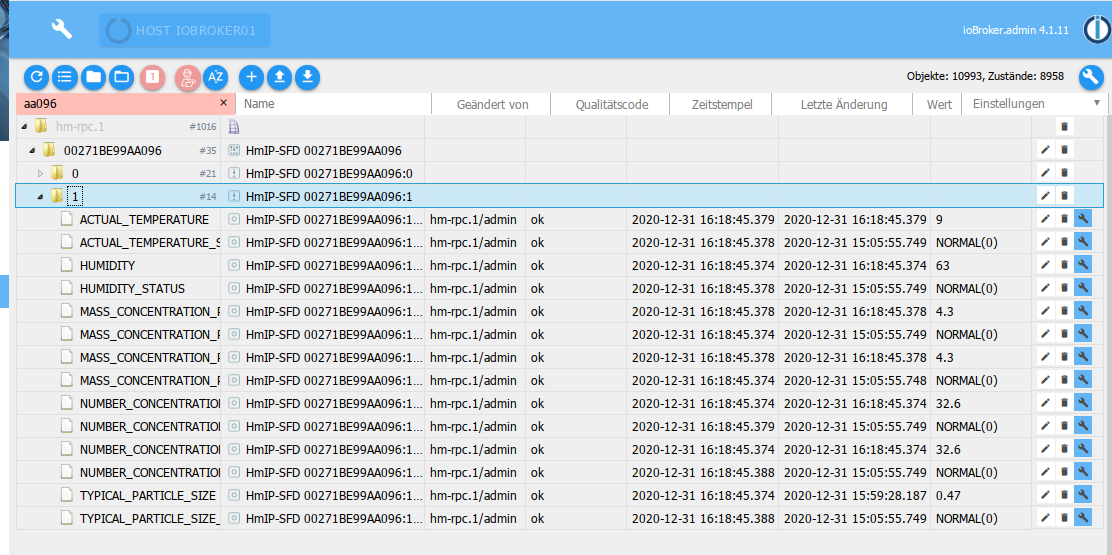The image size is (1112, 555).
Task: Switch to list view with the toolbar icon
Action: point(65,77)
